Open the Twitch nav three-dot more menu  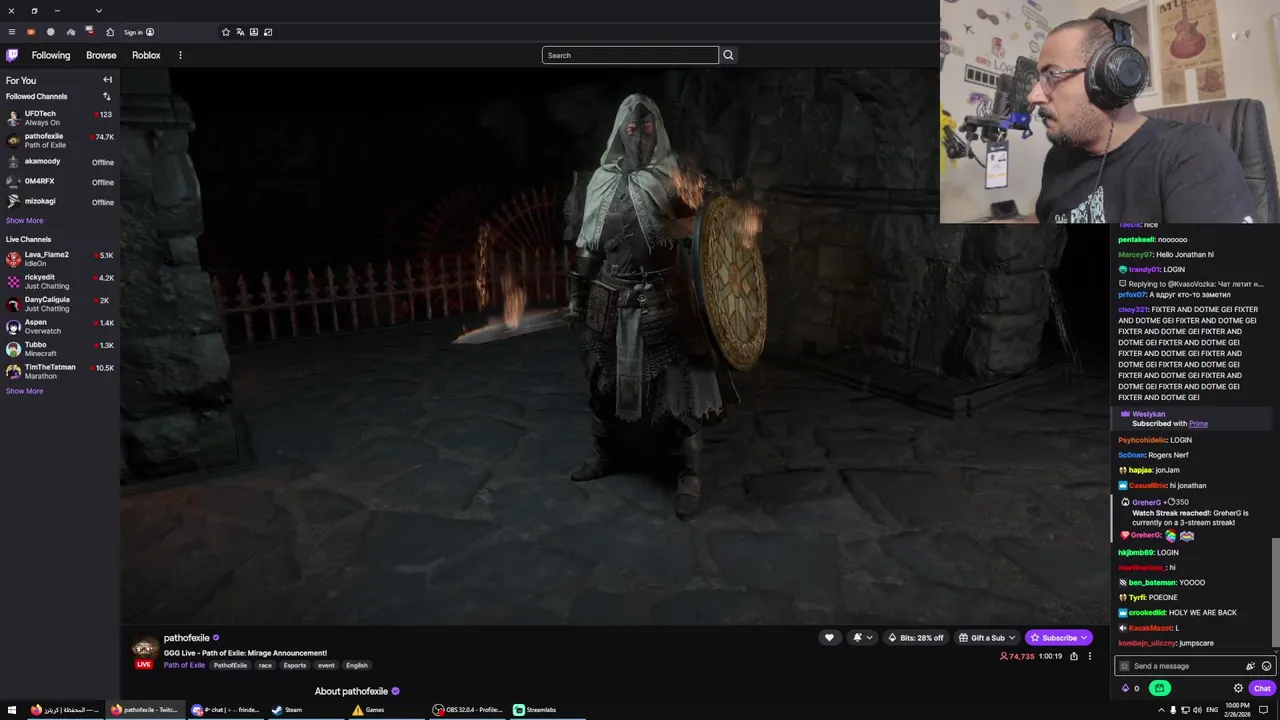pyautogui.click(x=180, y=55)
